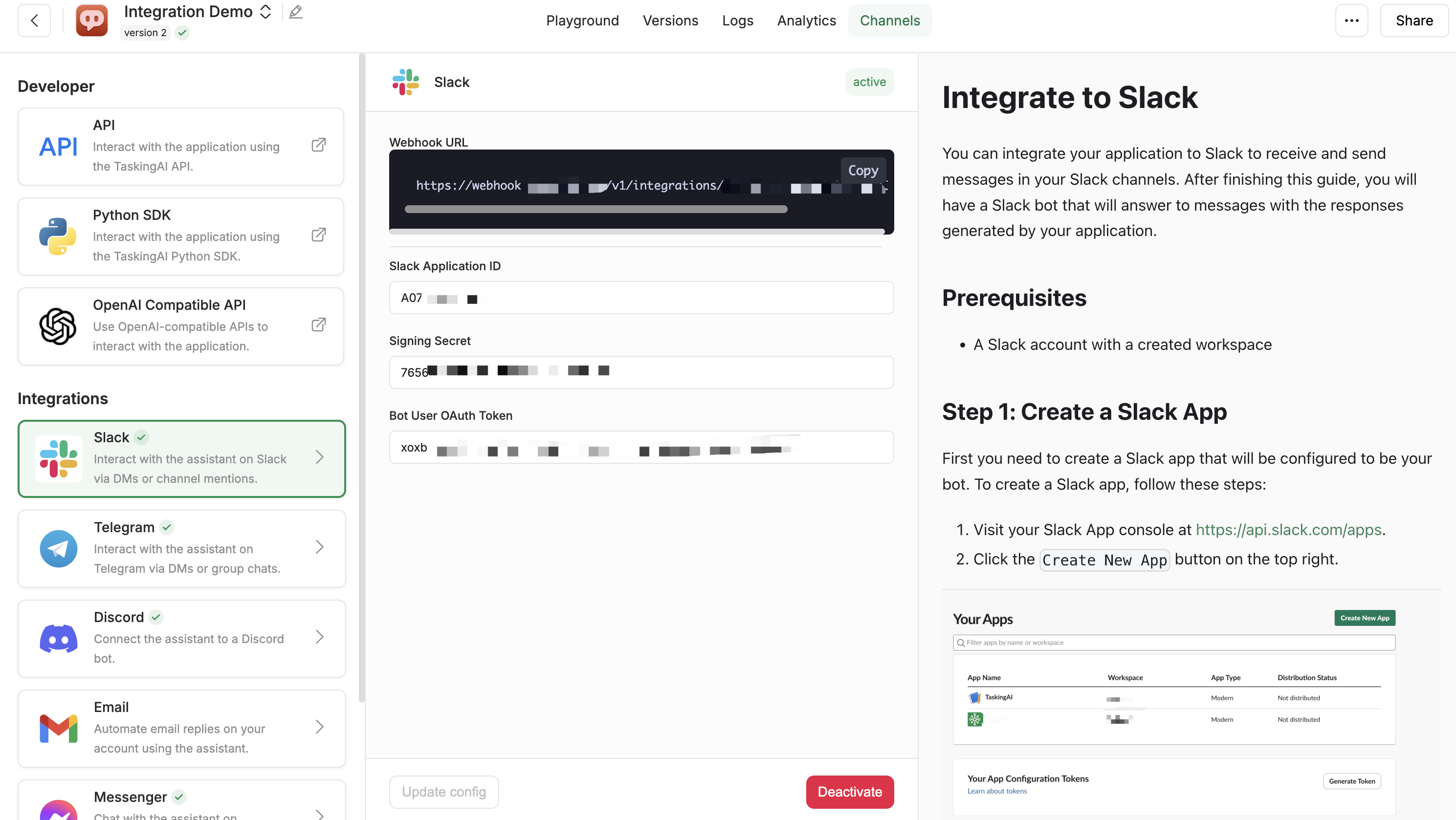Open the Python SDK external link icon
This screenshot has height=820, width=1456.
point(319,235)
